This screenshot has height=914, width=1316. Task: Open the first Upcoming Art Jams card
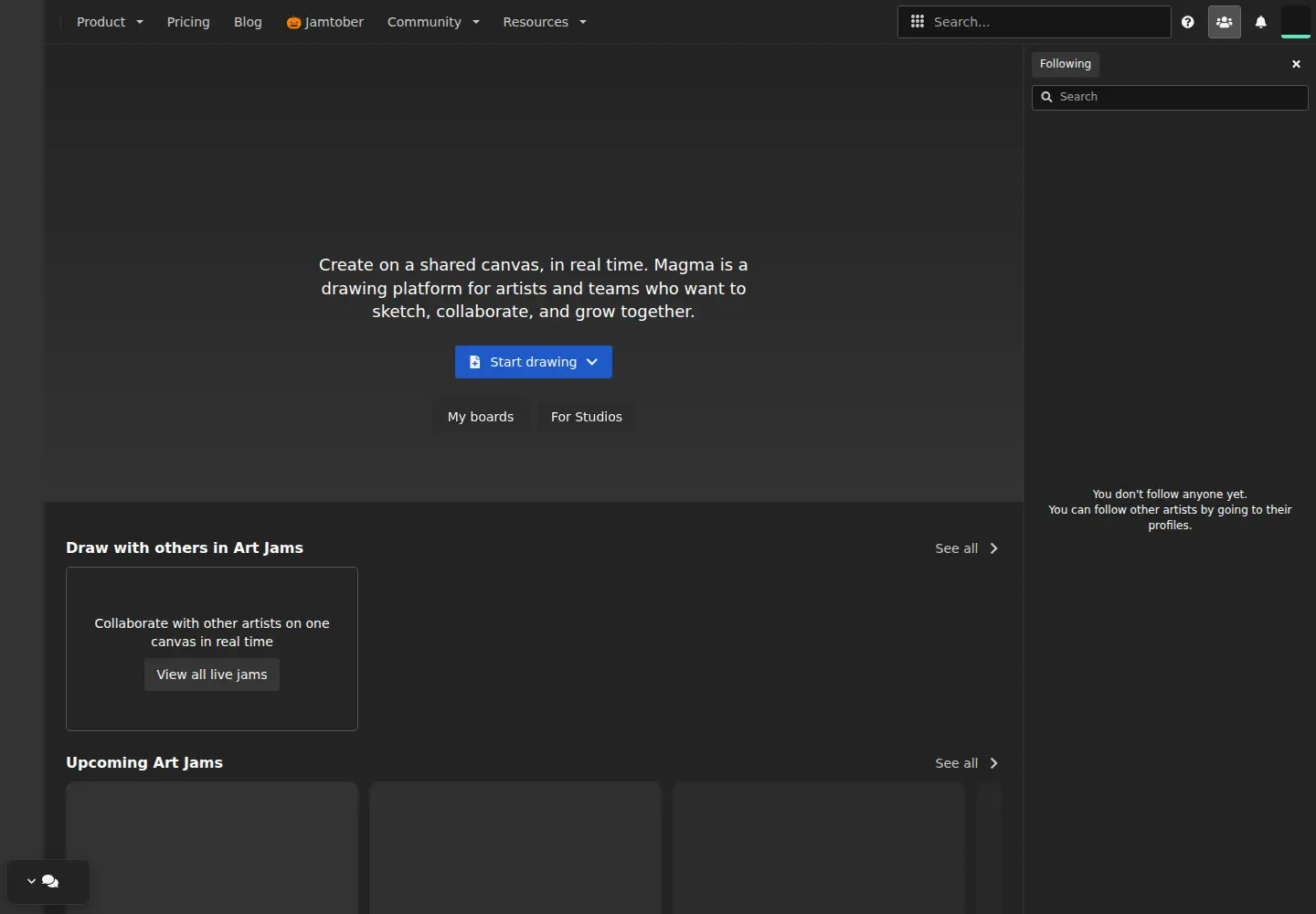[212, 847]
